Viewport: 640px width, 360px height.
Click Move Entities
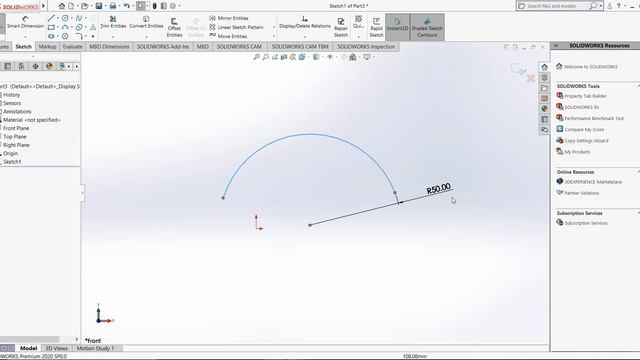point(228,36)
